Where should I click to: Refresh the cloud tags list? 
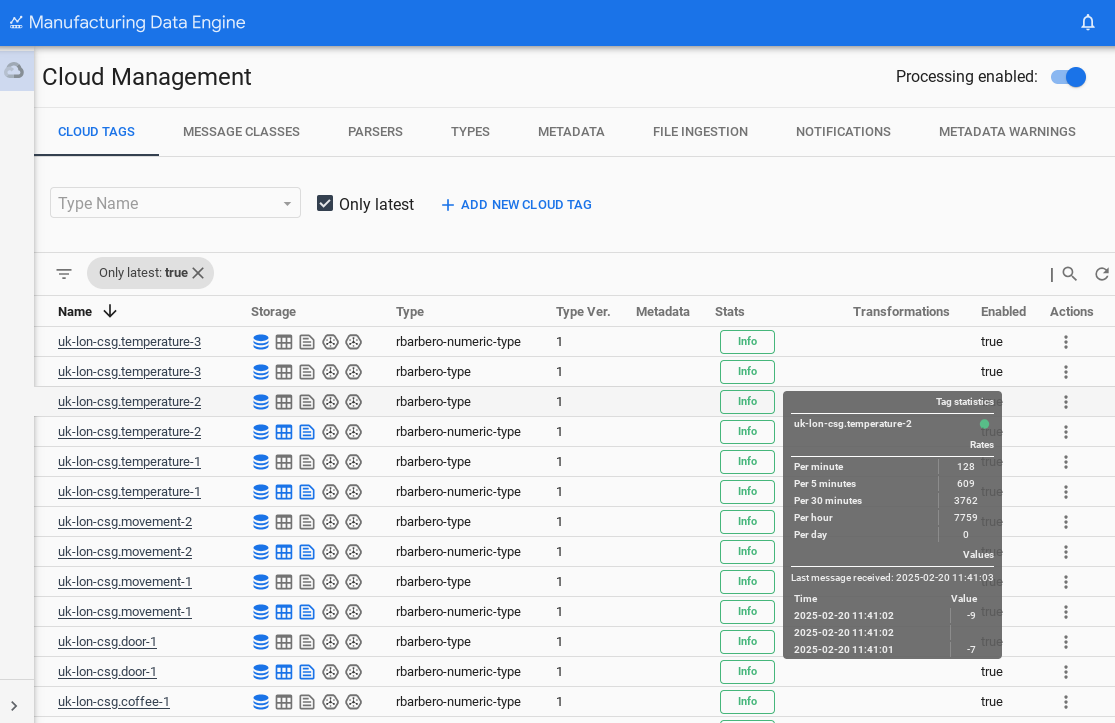[1103, 273]
